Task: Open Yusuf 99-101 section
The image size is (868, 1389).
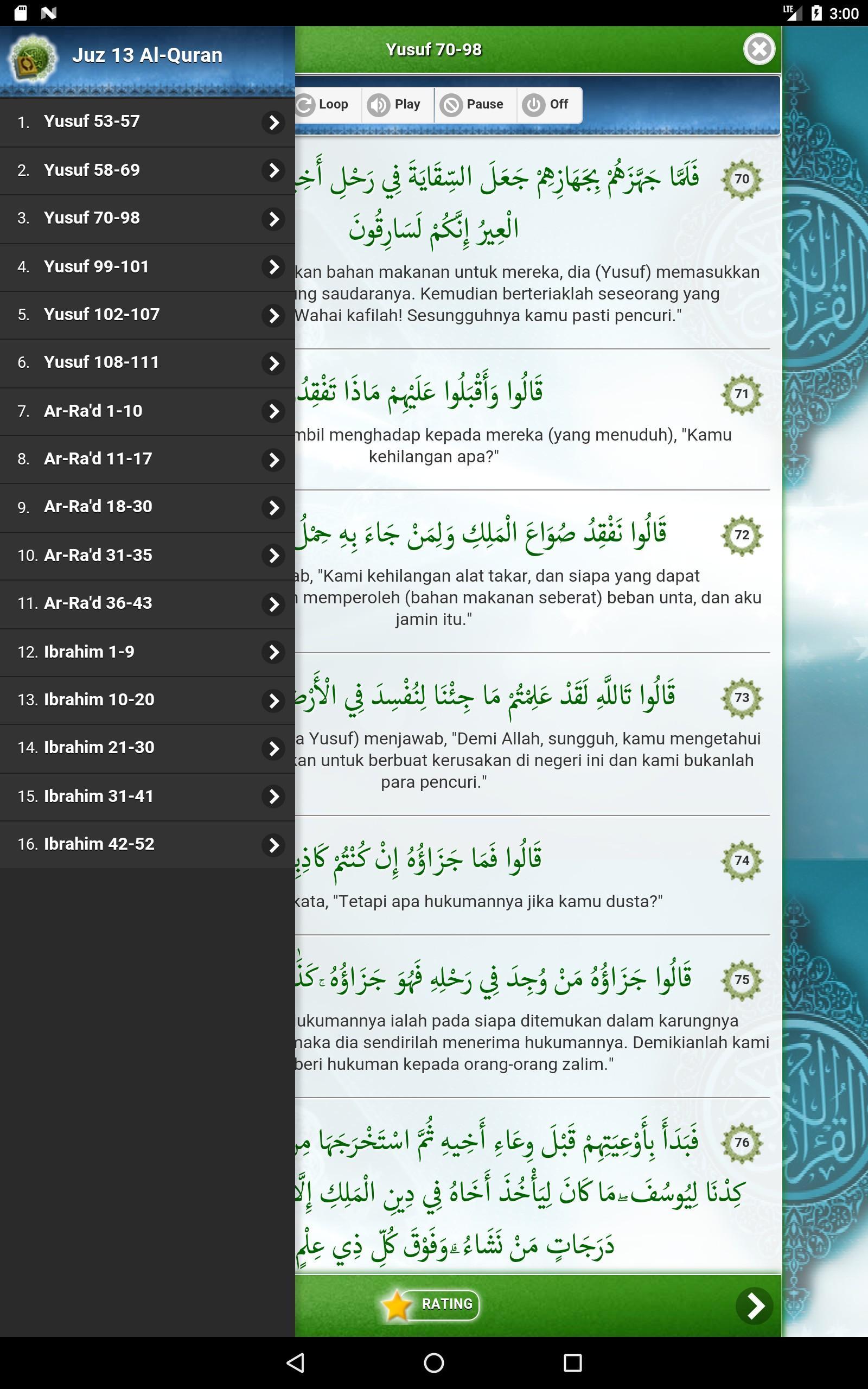Action: click(148, 267)
